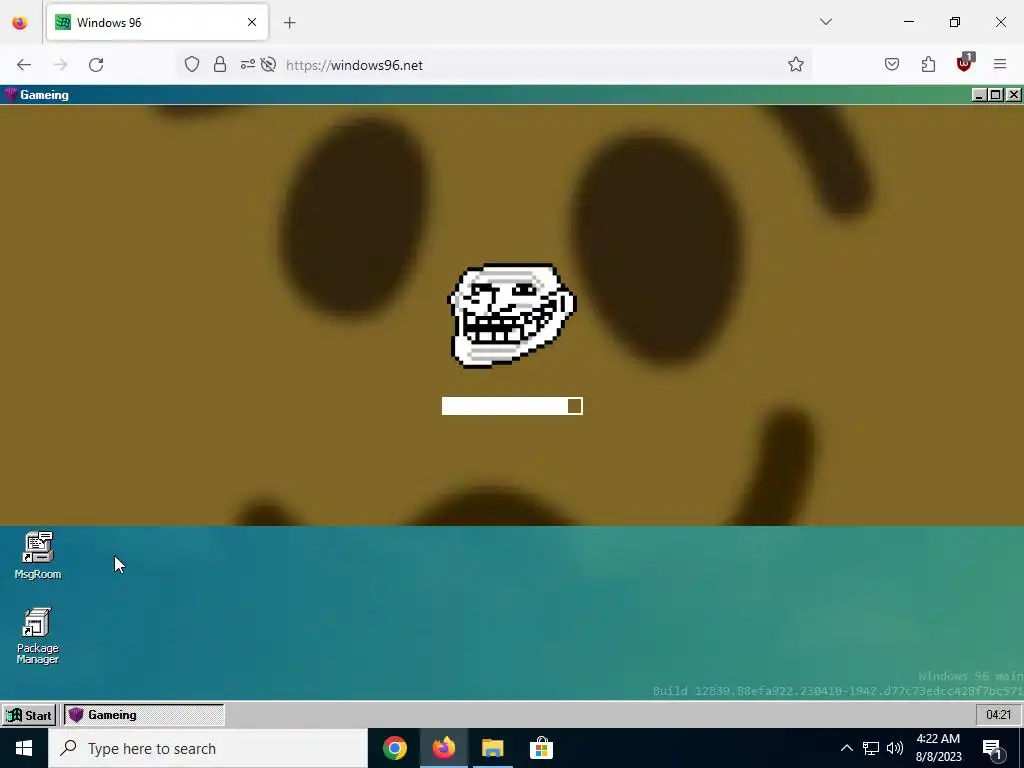Click the Firefox View icon
Screen dimensions: 1024x768
[x=20, y=22]
